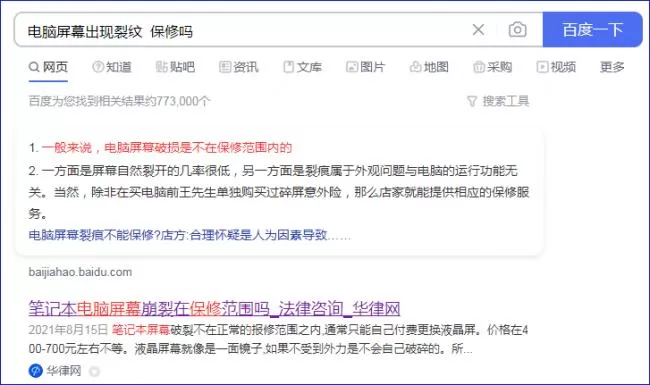Click the search tools filter icon

pos(472,101)
